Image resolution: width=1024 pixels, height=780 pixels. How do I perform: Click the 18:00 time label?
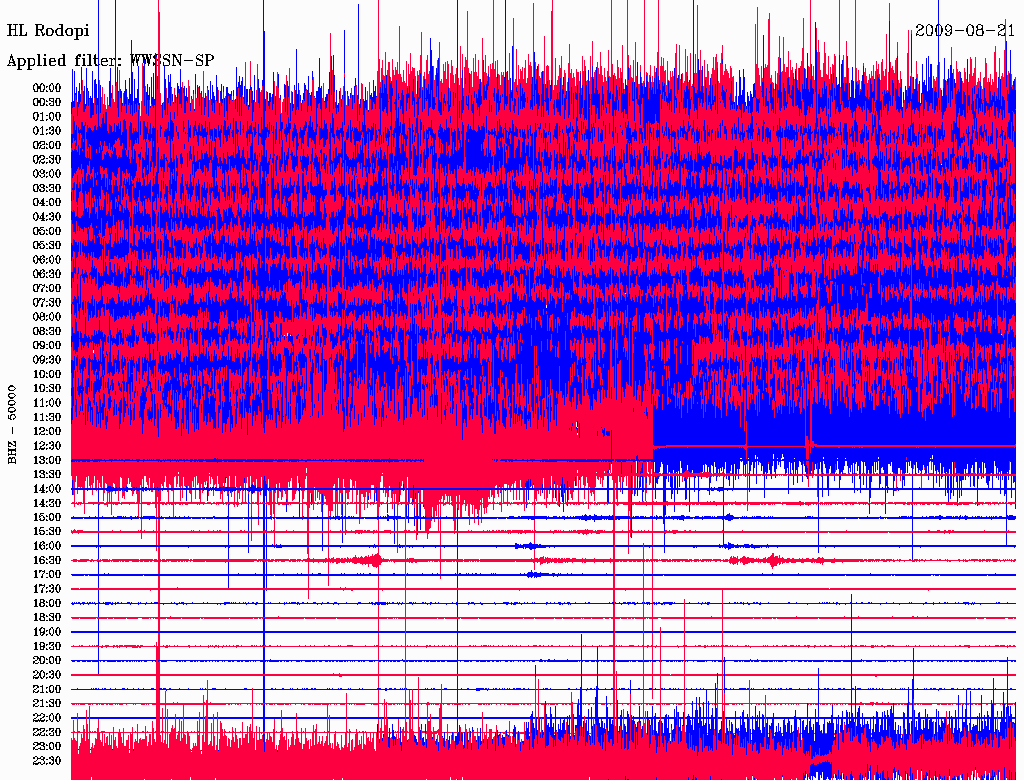[x=47, y=603]
